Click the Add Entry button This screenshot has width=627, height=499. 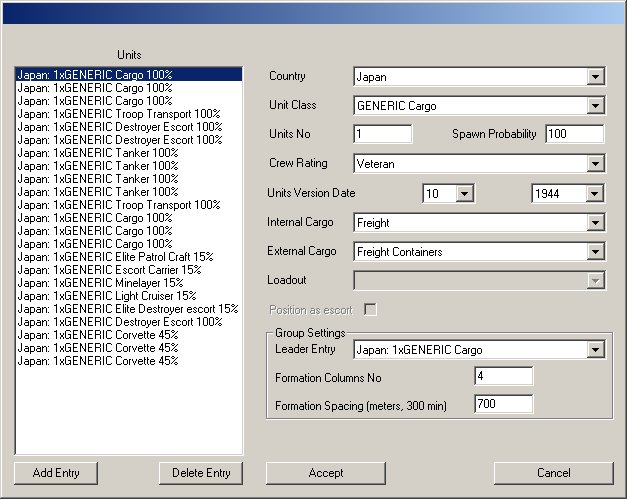click(x=56, y=473)
